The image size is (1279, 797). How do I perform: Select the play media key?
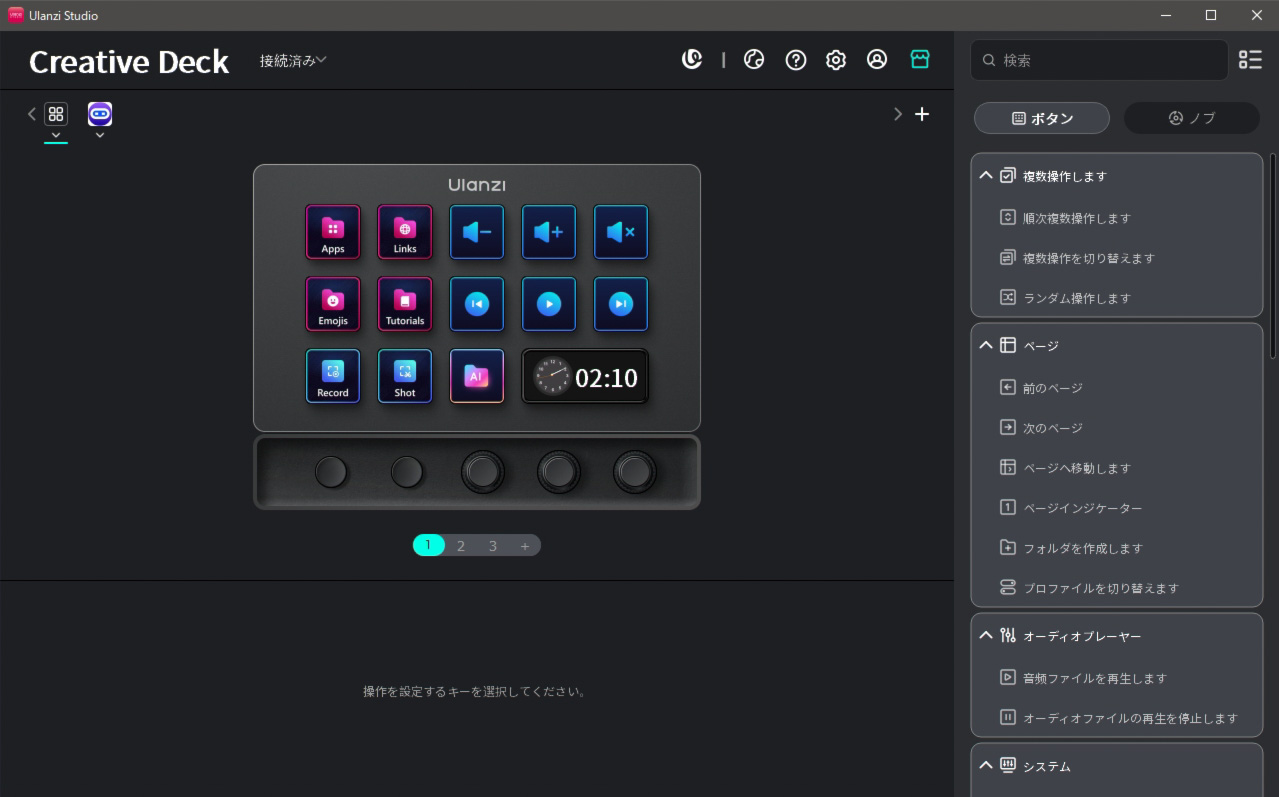pos(549,304)
